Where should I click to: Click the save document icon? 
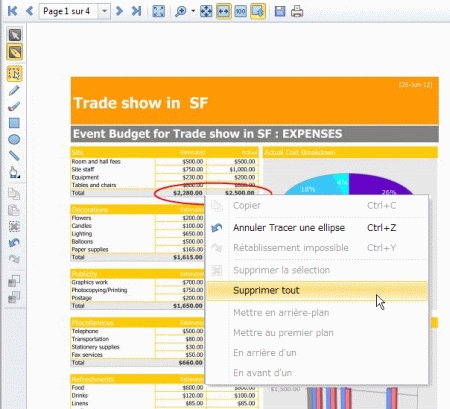(x=280, y=11)
